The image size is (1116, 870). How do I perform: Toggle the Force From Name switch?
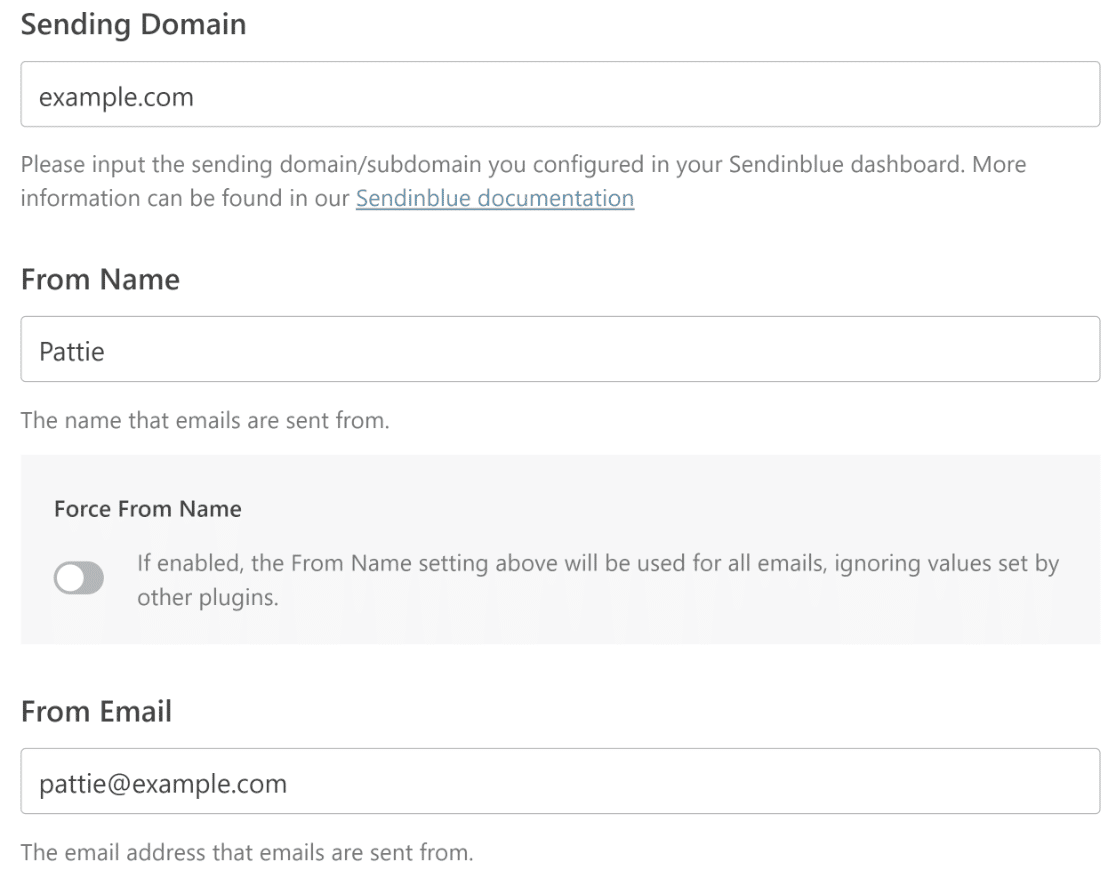79,577
